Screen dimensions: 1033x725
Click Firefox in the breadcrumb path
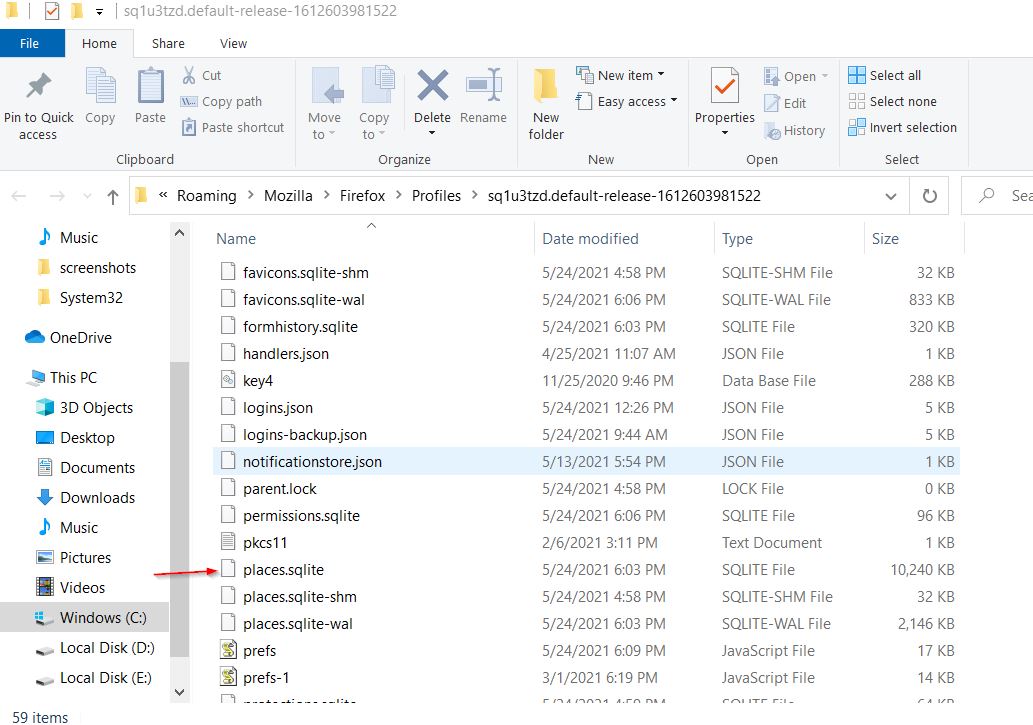point(362,196)
